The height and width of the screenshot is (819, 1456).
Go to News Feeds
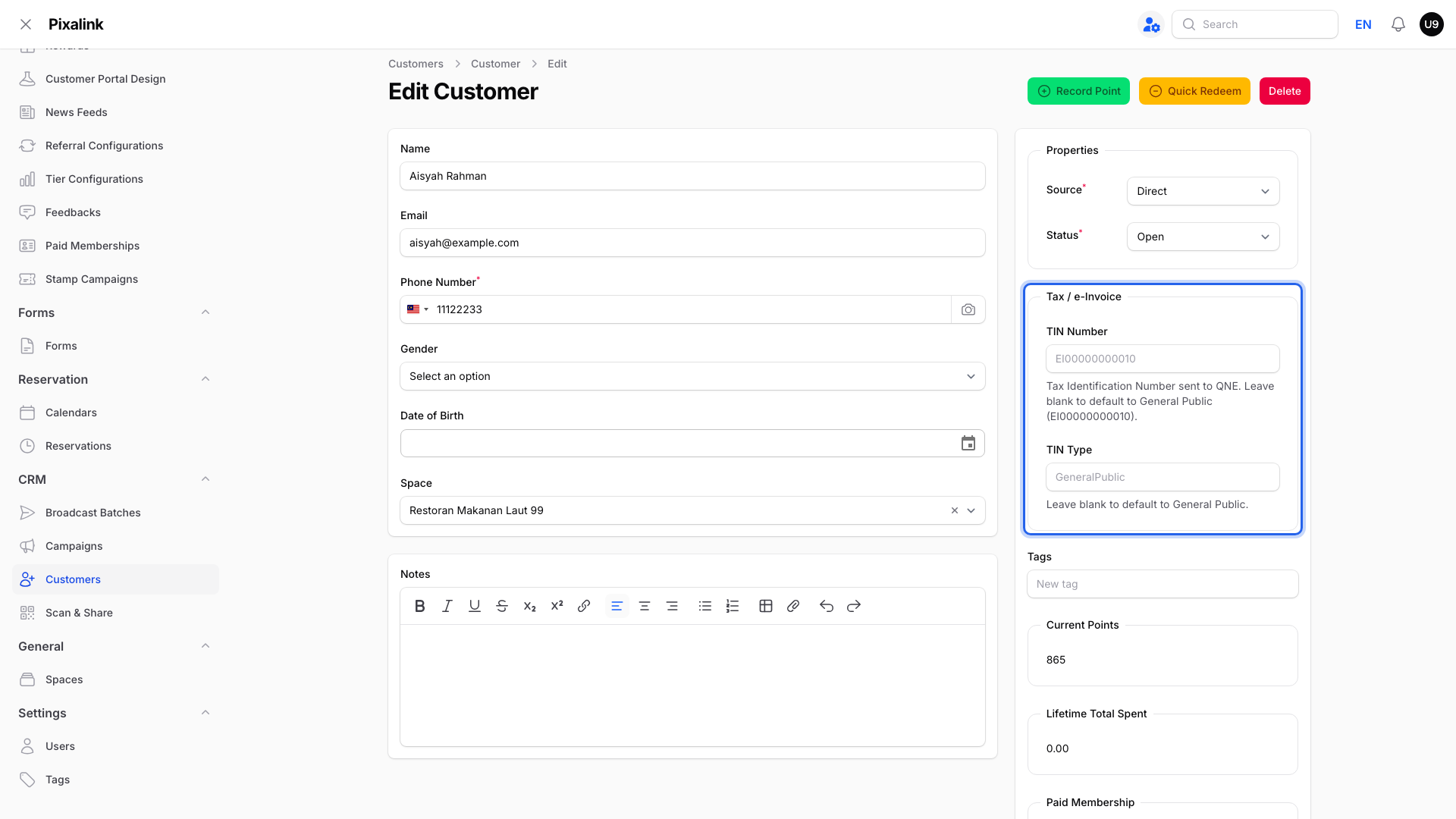click(115, 112)
